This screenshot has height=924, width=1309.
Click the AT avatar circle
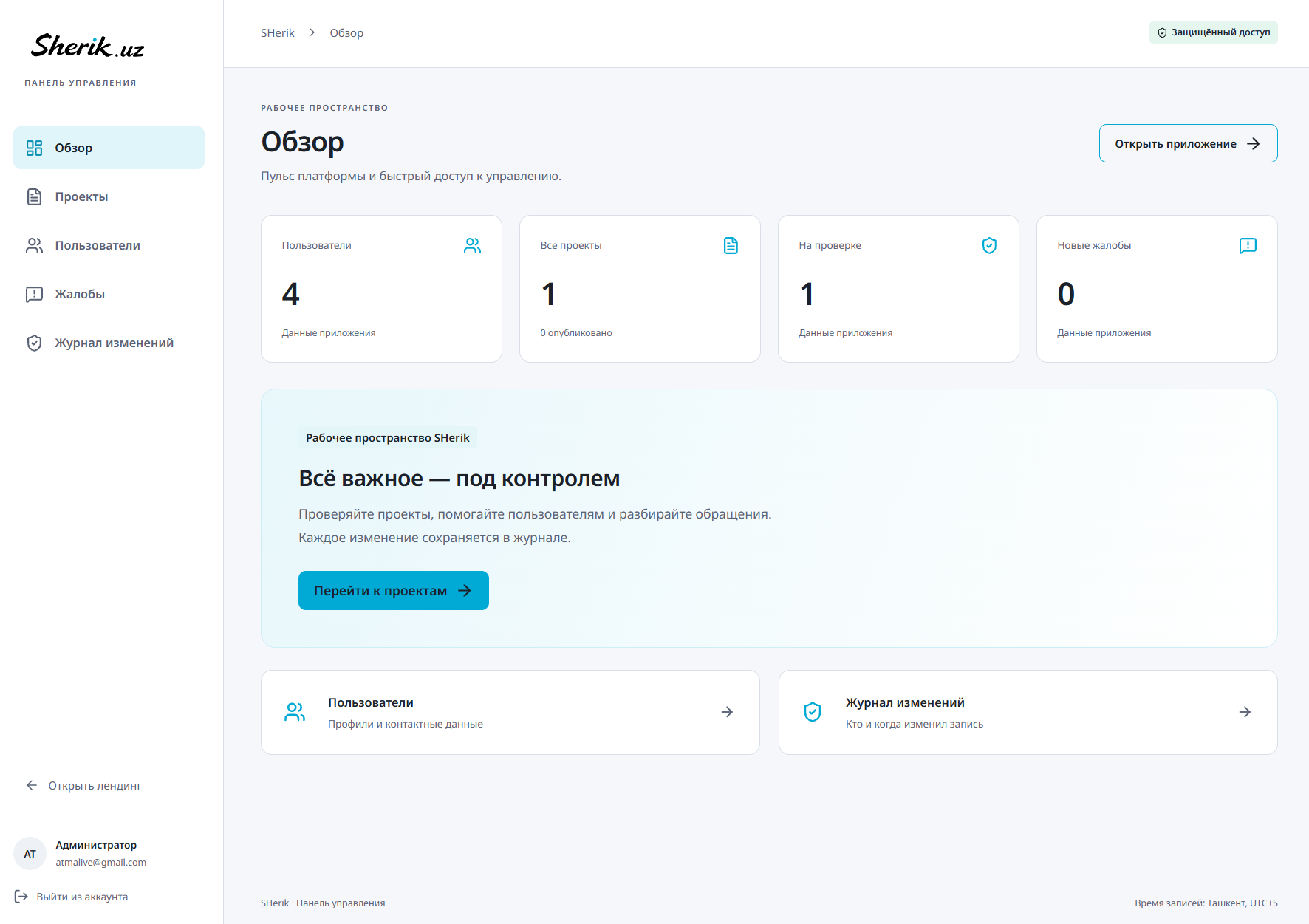pos(30,854)
